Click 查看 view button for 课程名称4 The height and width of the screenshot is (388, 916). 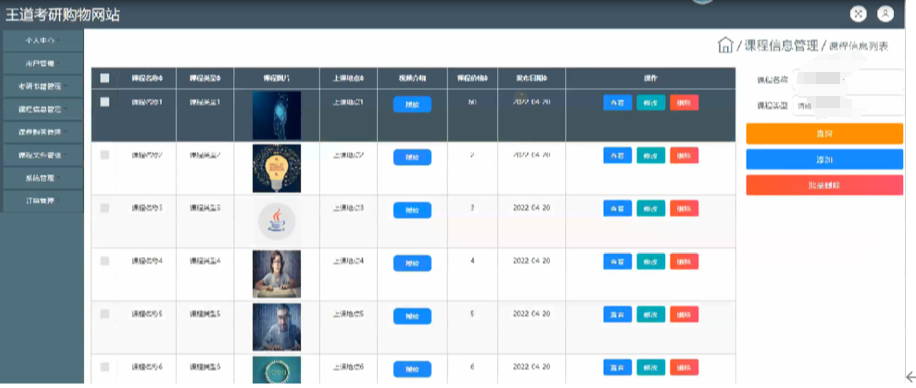617,261
